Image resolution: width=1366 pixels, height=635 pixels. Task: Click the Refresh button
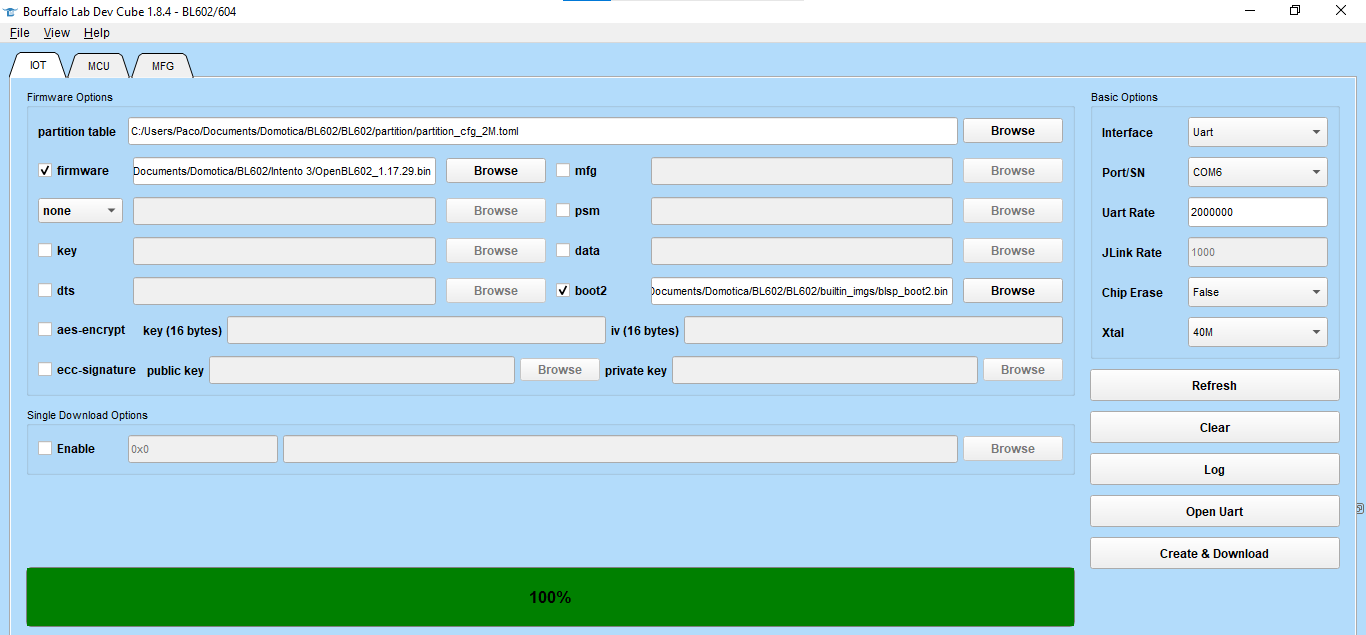1214,386
